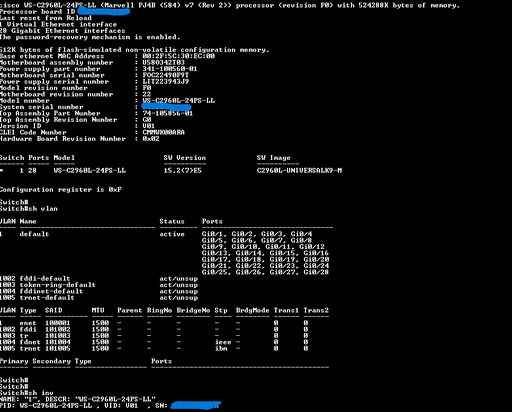
Task: Click the 'Motherboard serial number' label
Action: pyautogui.click(x=52, y=75)
